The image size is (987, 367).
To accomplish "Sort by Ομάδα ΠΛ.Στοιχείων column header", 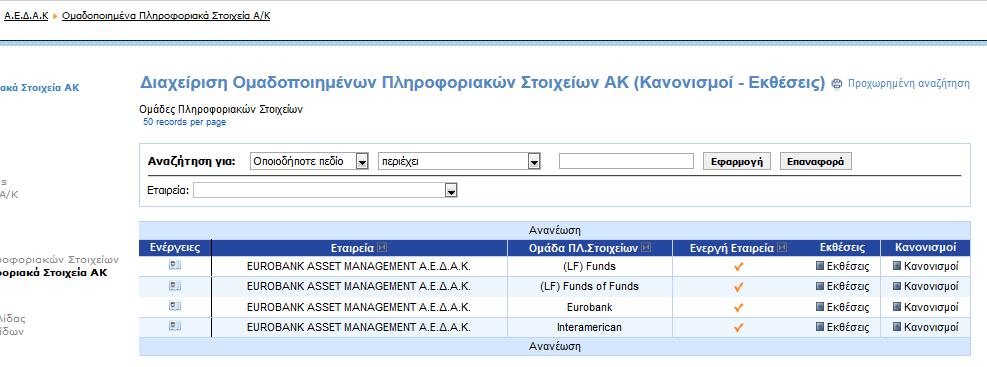I will pos(584,248).
